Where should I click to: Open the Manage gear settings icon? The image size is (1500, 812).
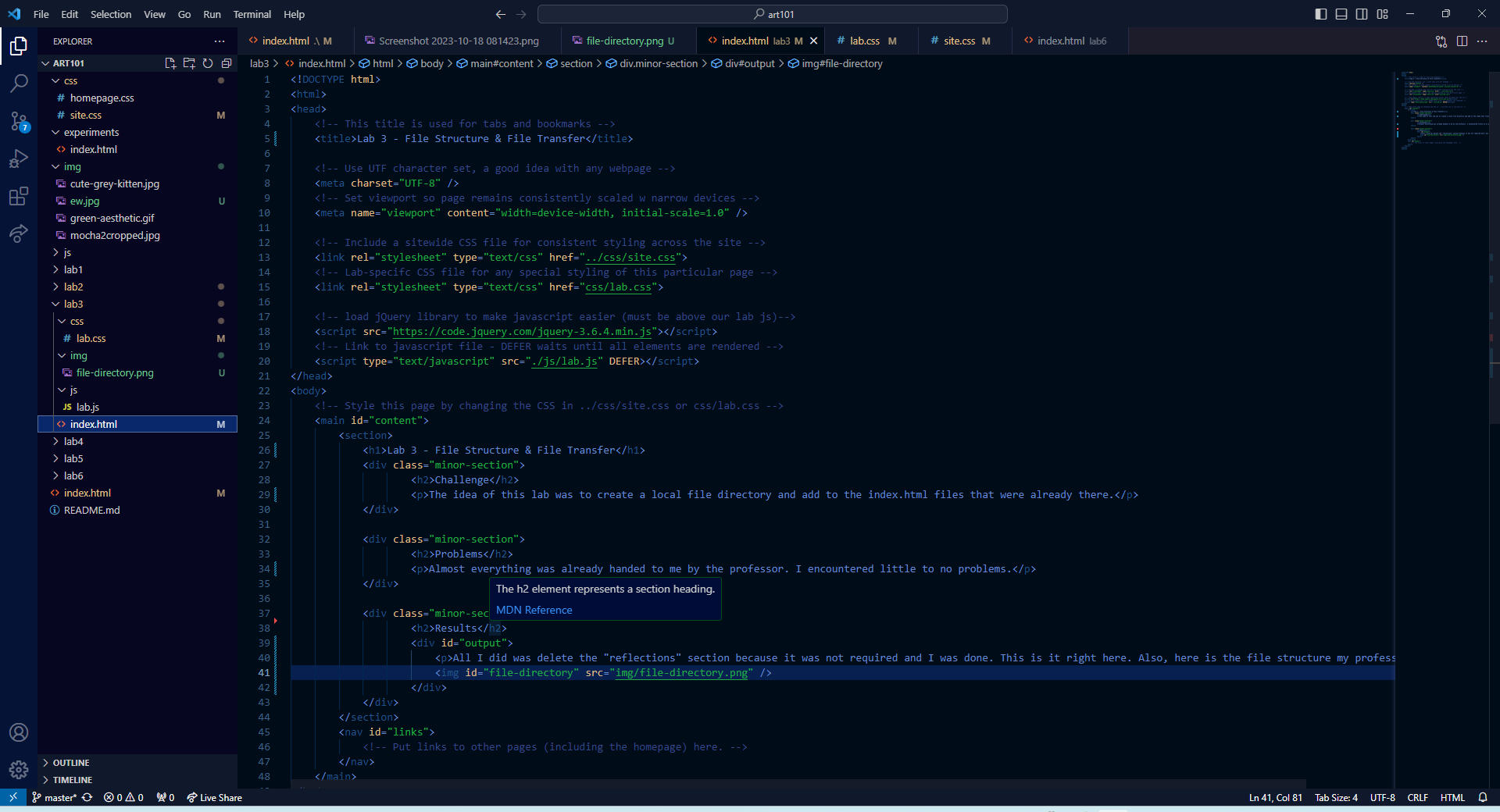tap(19, 770)
